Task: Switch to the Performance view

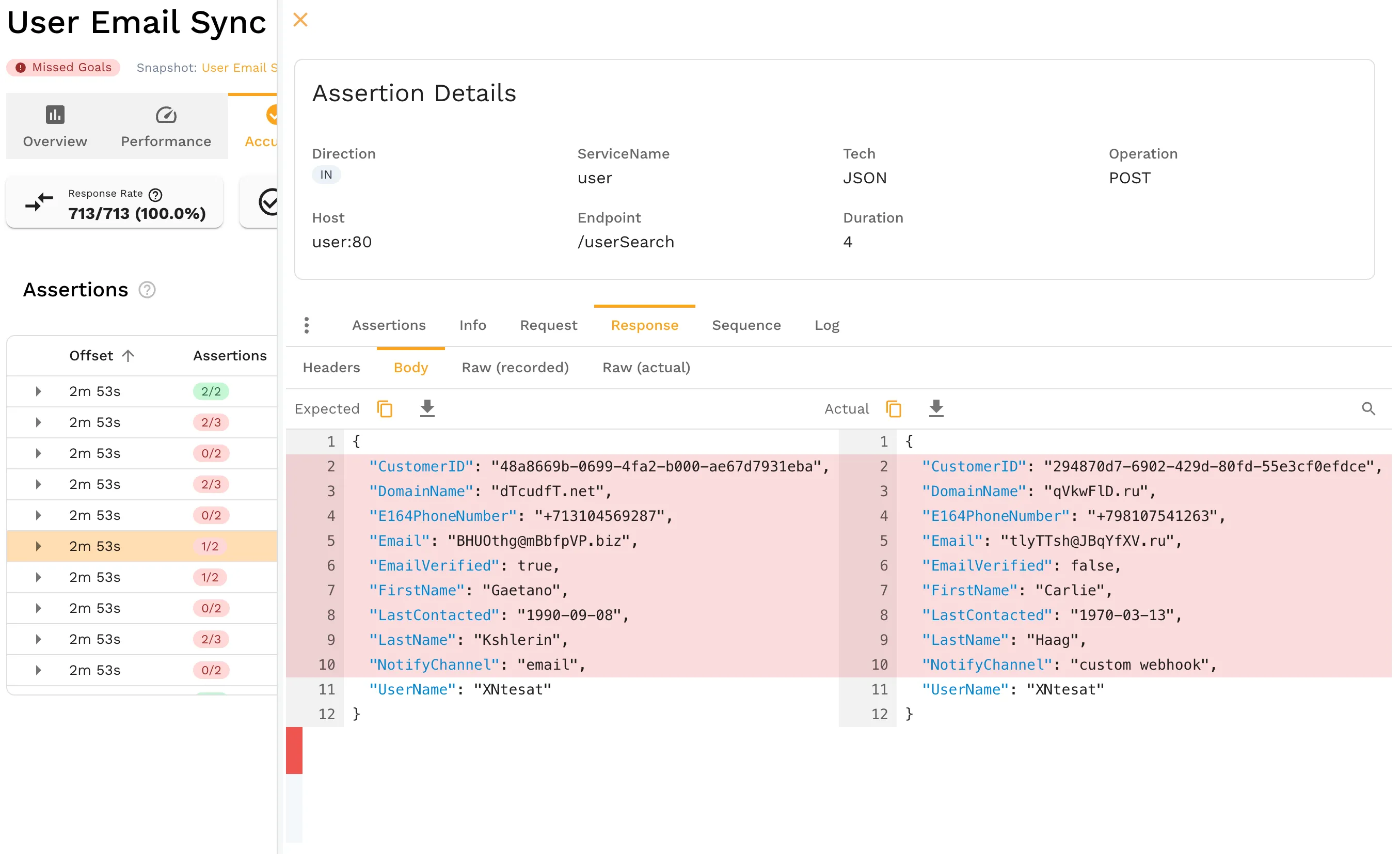Action: (165, 126)
